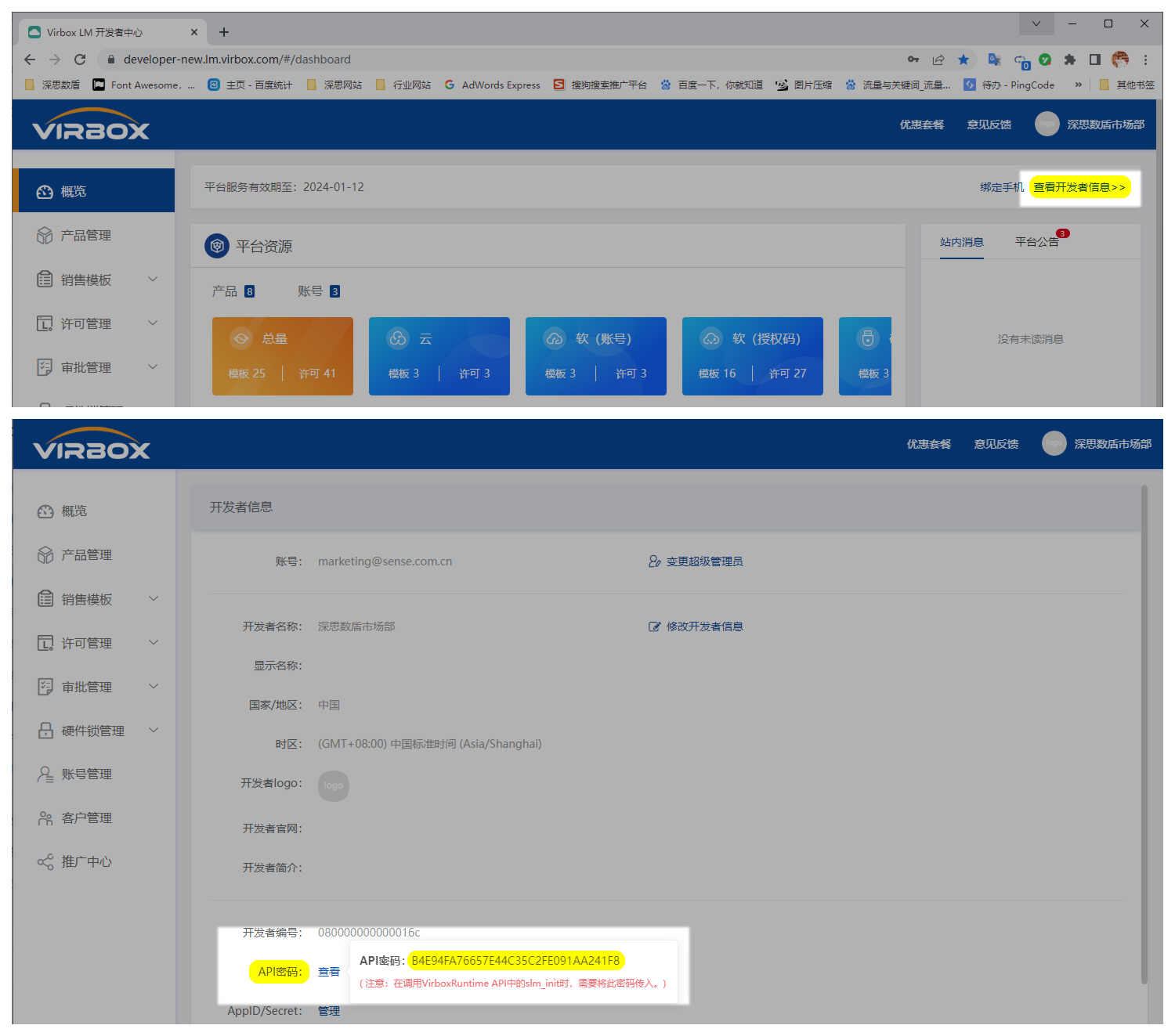
Task: Expand 审批管理 chevron in upper sidebar
Action: pos(153,366)
